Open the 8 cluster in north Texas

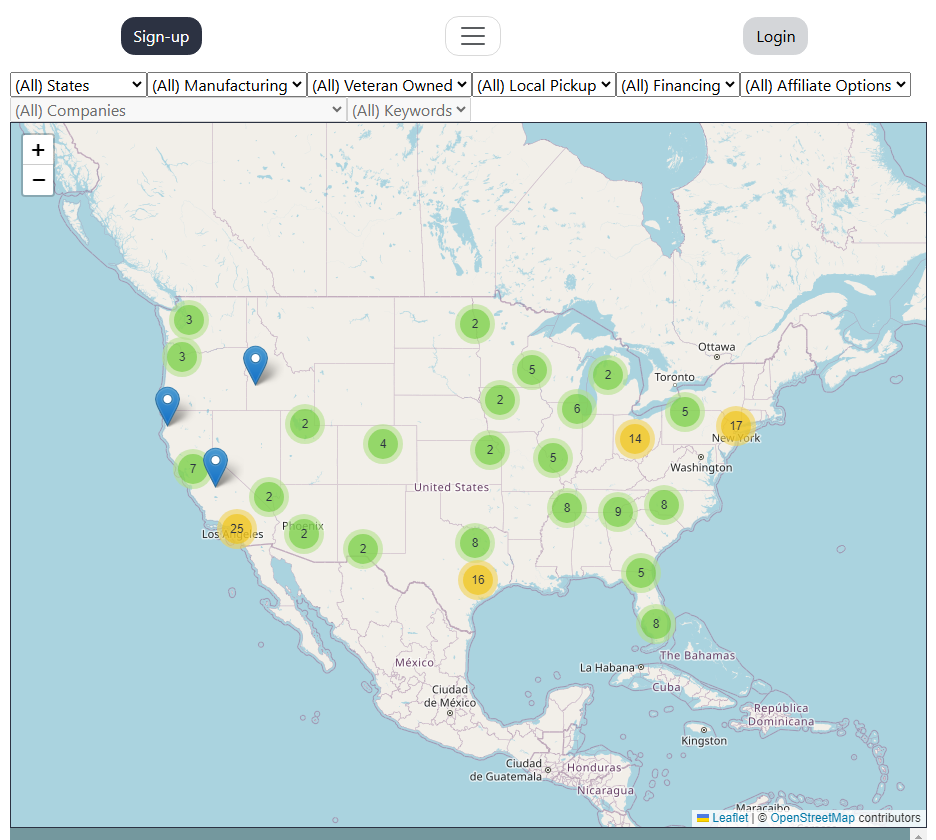tap(475, 543)
